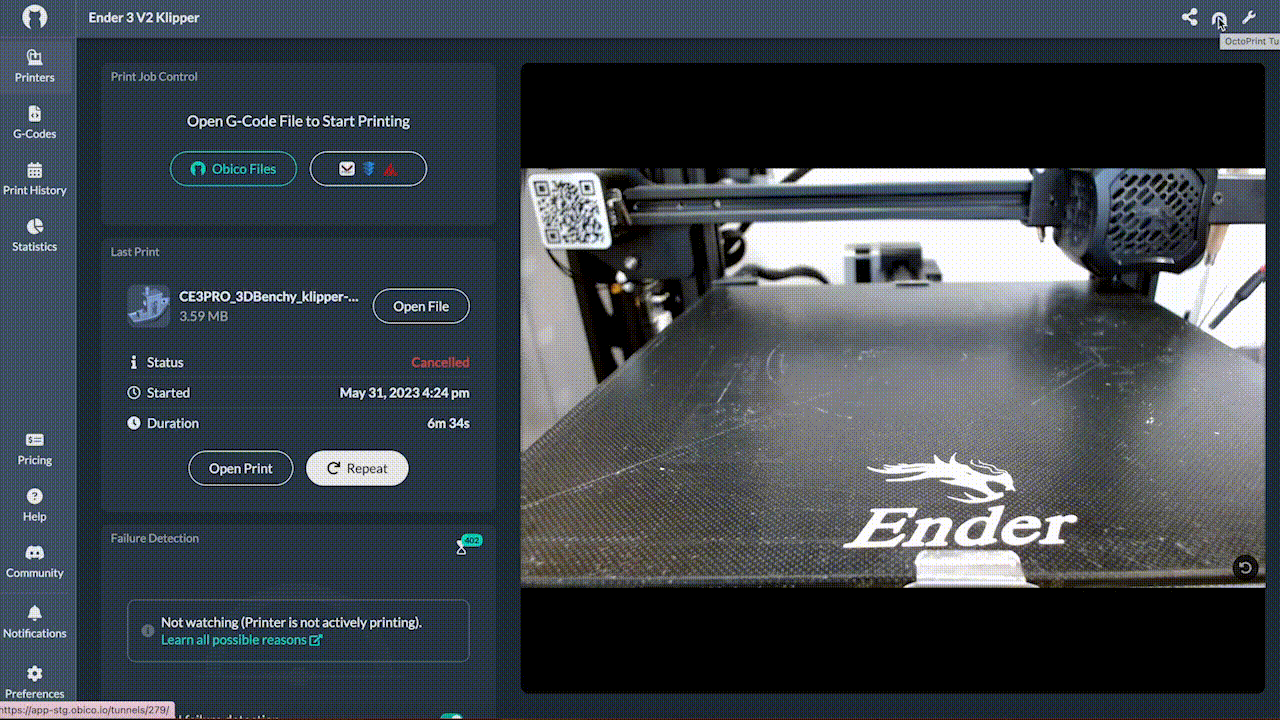Click the 3DBenchy file thumbnail
The height and width of the screenshot is (720, 1280).
[x=148, y=306]
